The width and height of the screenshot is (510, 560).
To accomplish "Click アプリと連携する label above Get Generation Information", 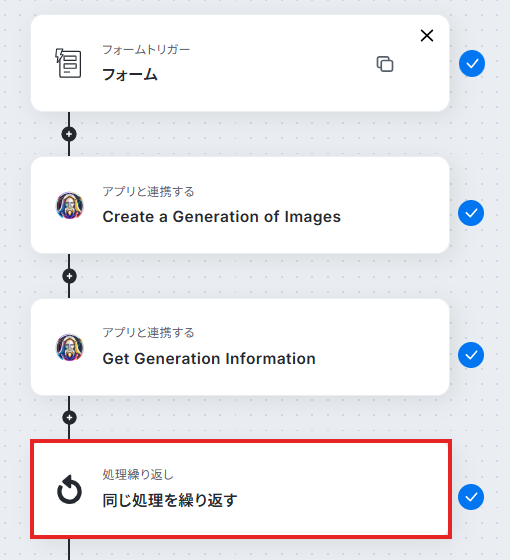I will point(148,333).
